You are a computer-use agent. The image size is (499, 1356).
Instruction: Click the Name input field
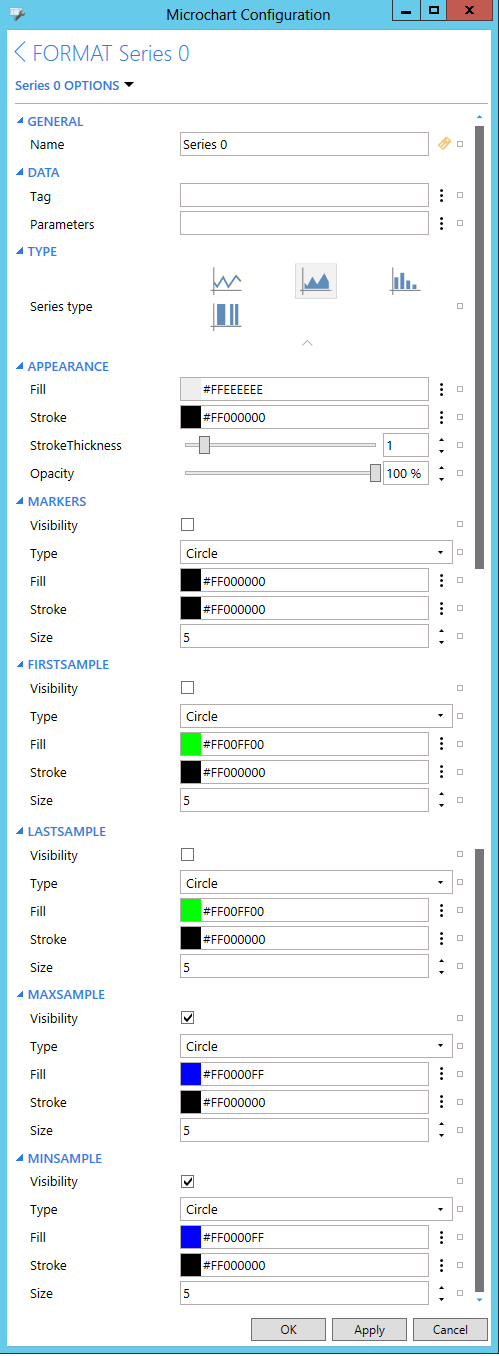click(x=304, y=144)
